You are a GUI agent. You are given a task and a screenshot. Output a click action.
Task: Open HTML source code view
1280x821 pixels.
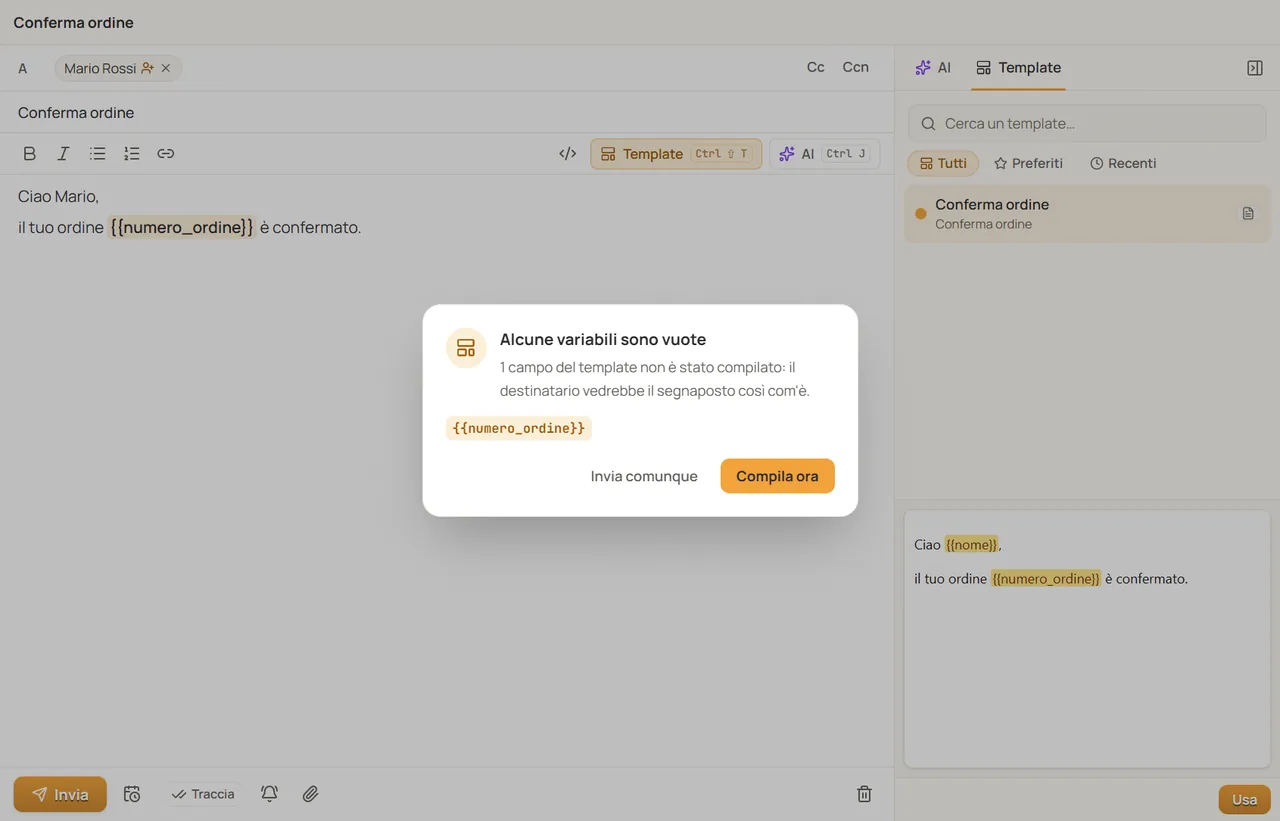point(567,154)
